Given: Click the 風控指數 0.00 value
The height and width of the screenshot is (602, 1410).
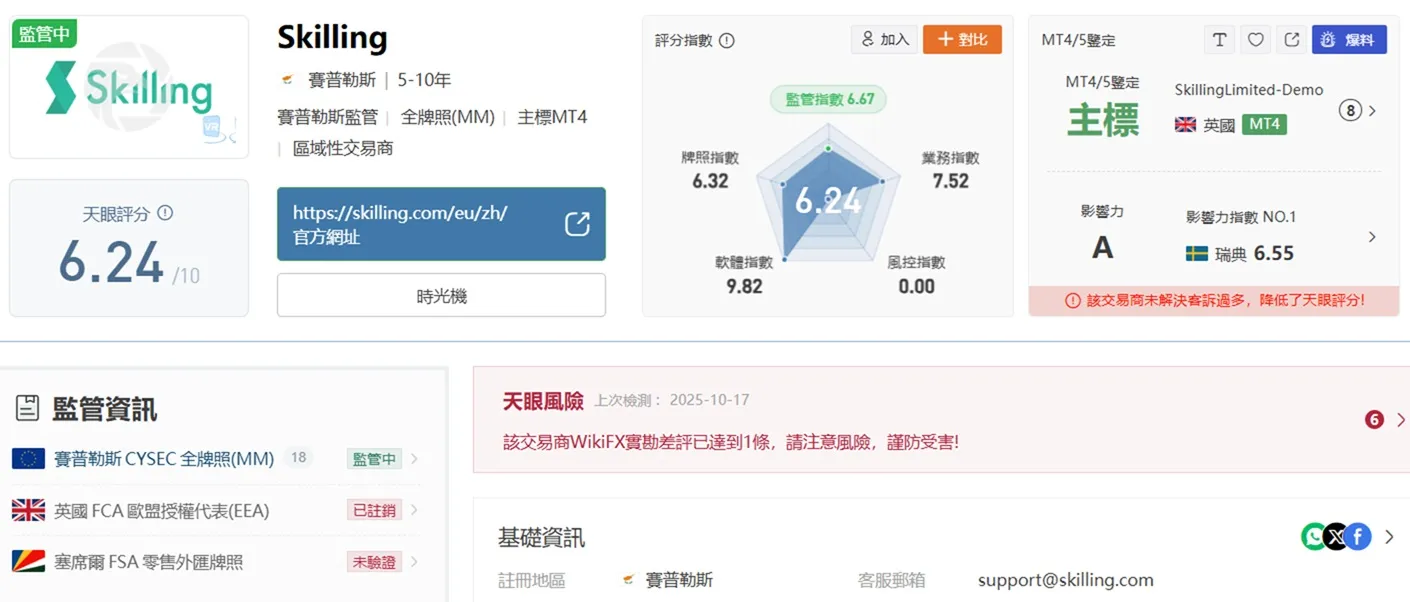Looking at the screenshot, I should click(916, 286).
